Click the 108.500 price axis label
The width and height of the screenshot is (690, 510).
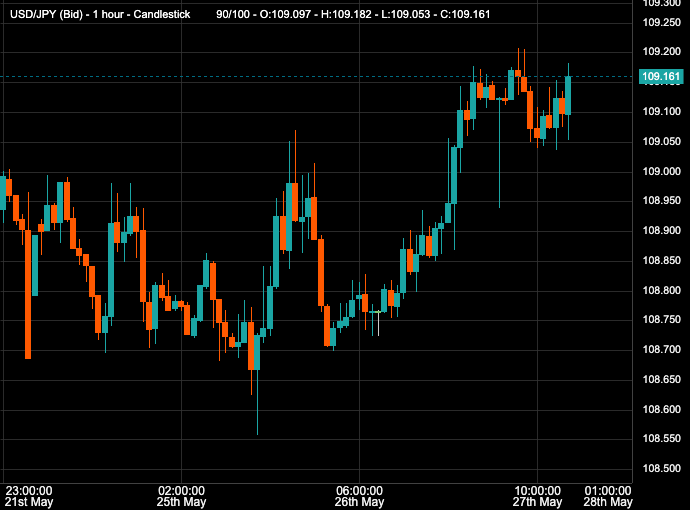(x=661, y=469)
